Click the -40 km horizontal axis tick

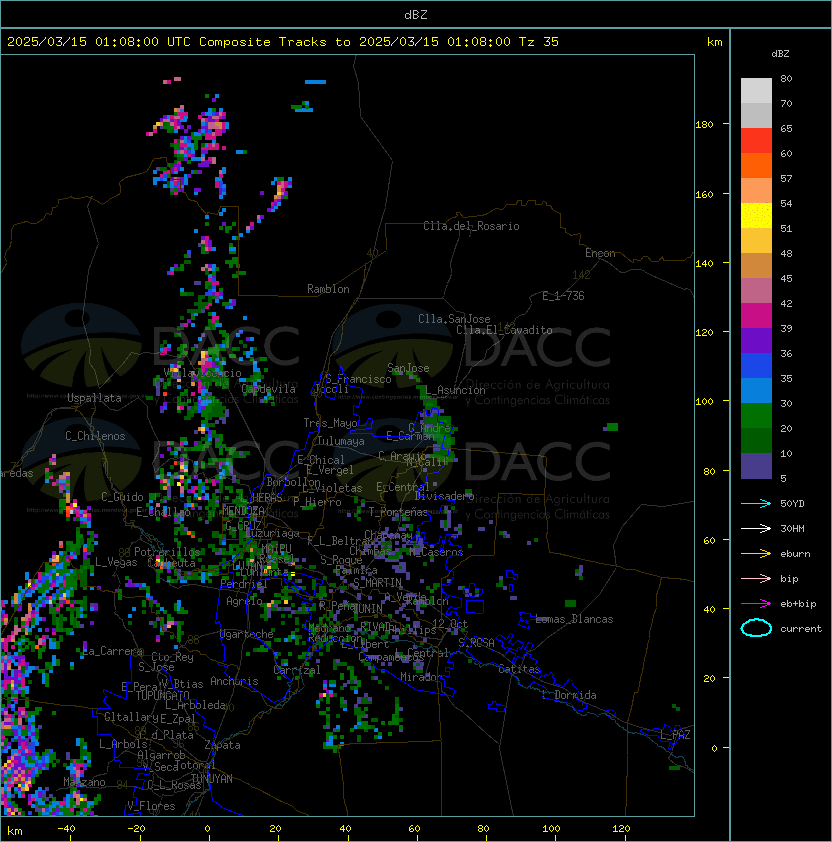tap(66, 829)
